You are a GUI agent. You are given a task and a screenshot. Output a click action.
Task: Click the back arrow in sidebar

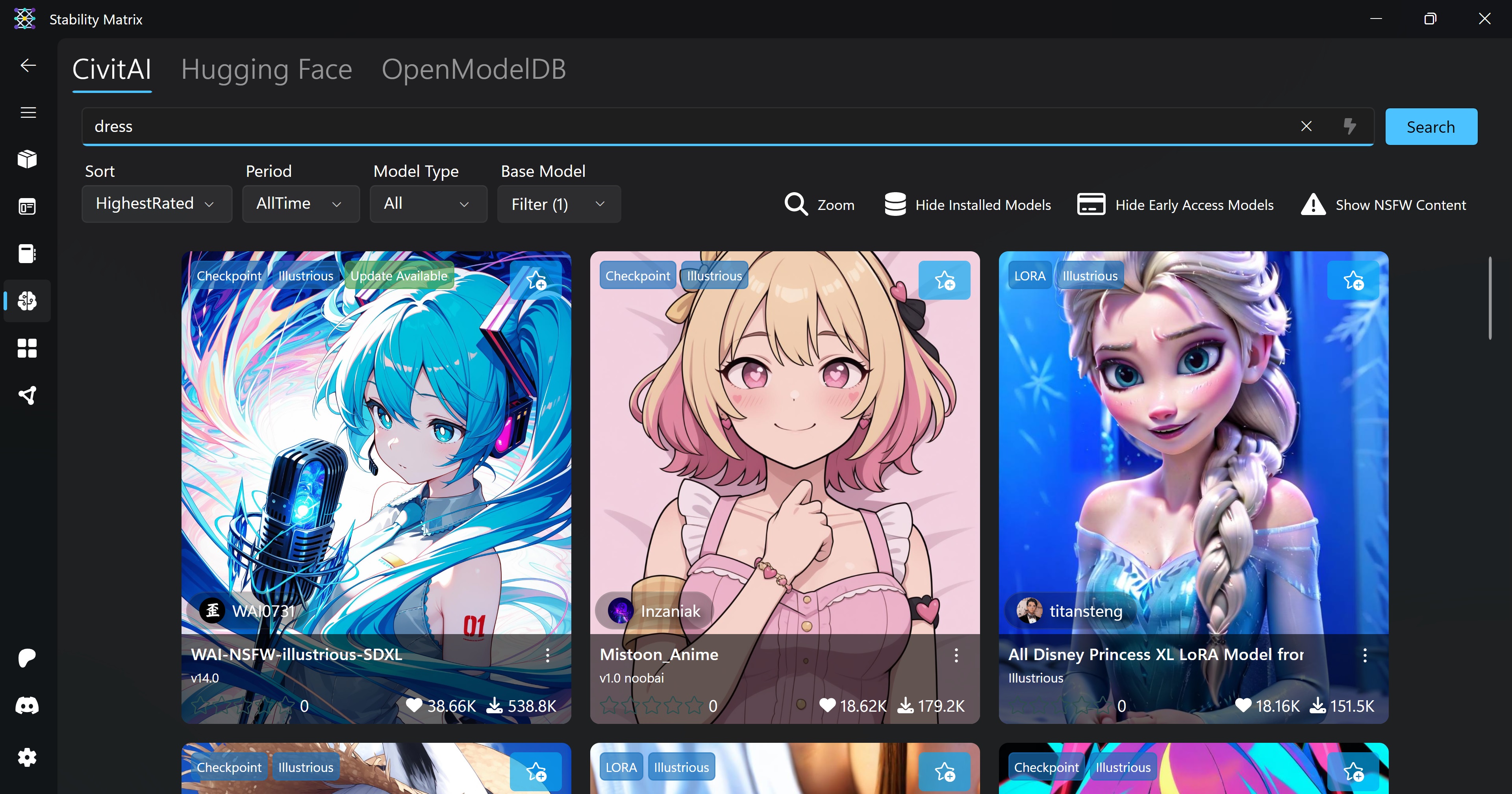coord(28,65)
